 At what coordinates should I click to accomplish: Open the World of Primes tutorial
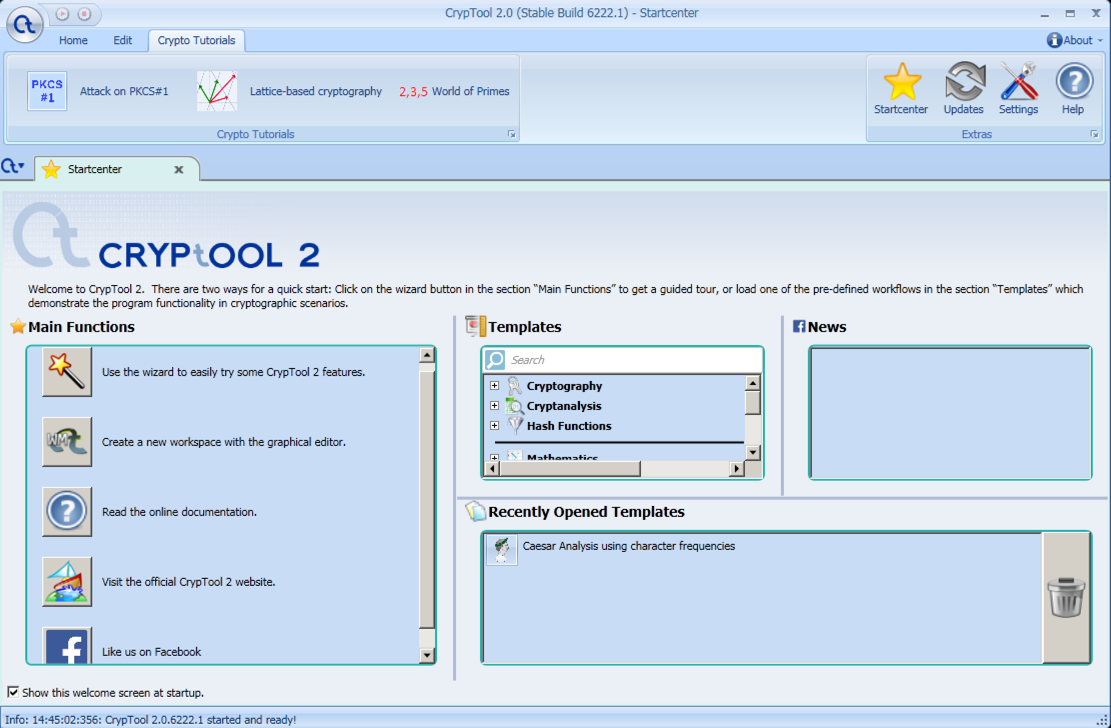(454, 91)
